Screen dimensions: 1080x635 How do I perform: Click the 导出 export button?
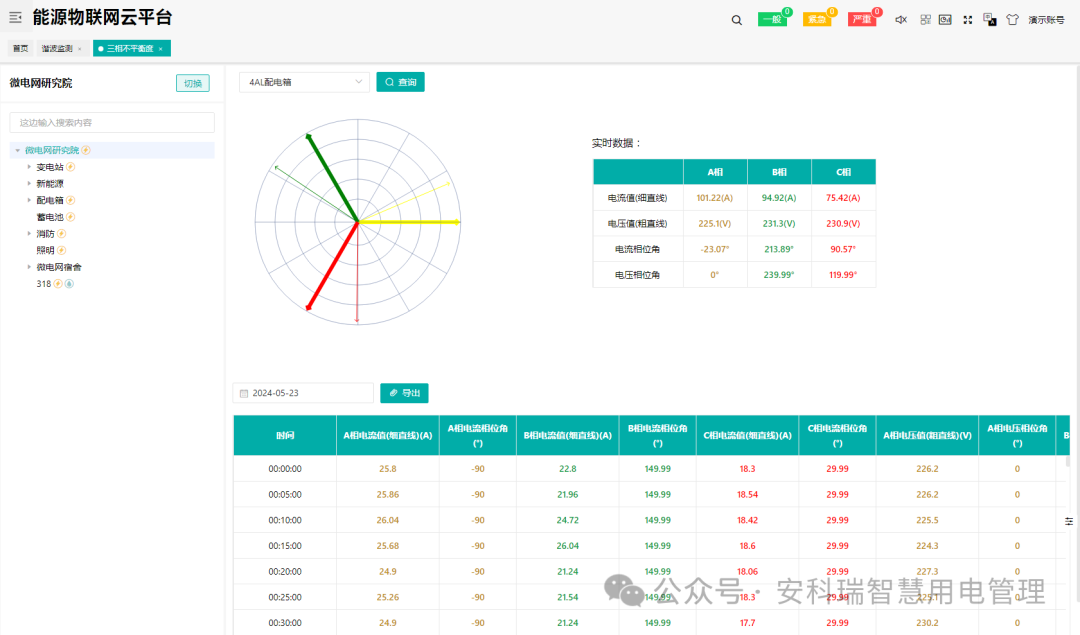tap(404, 393)
